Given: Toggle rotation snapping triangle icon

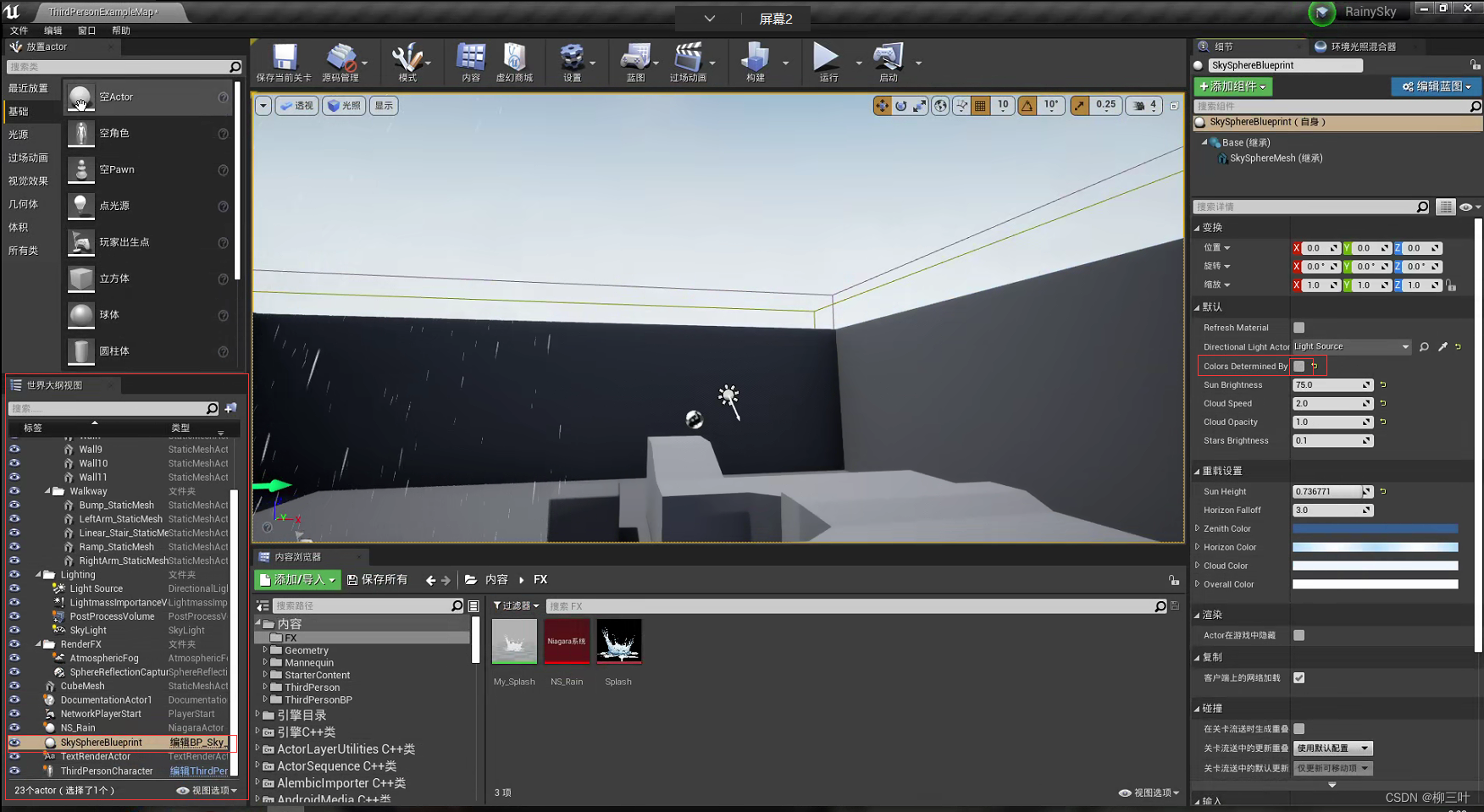Looking at the screenshot, I should click(1027, 106).
